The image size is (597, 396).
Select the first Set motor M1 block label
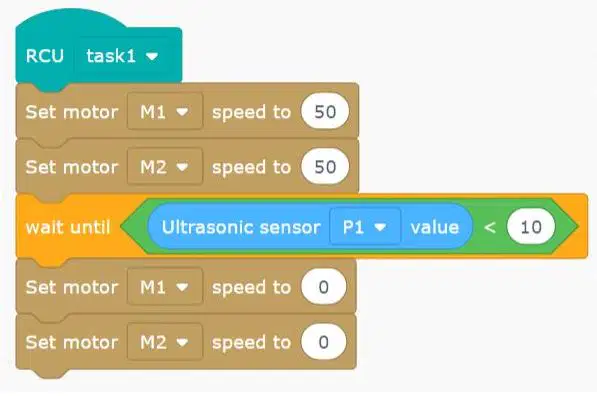coord(72,112)
